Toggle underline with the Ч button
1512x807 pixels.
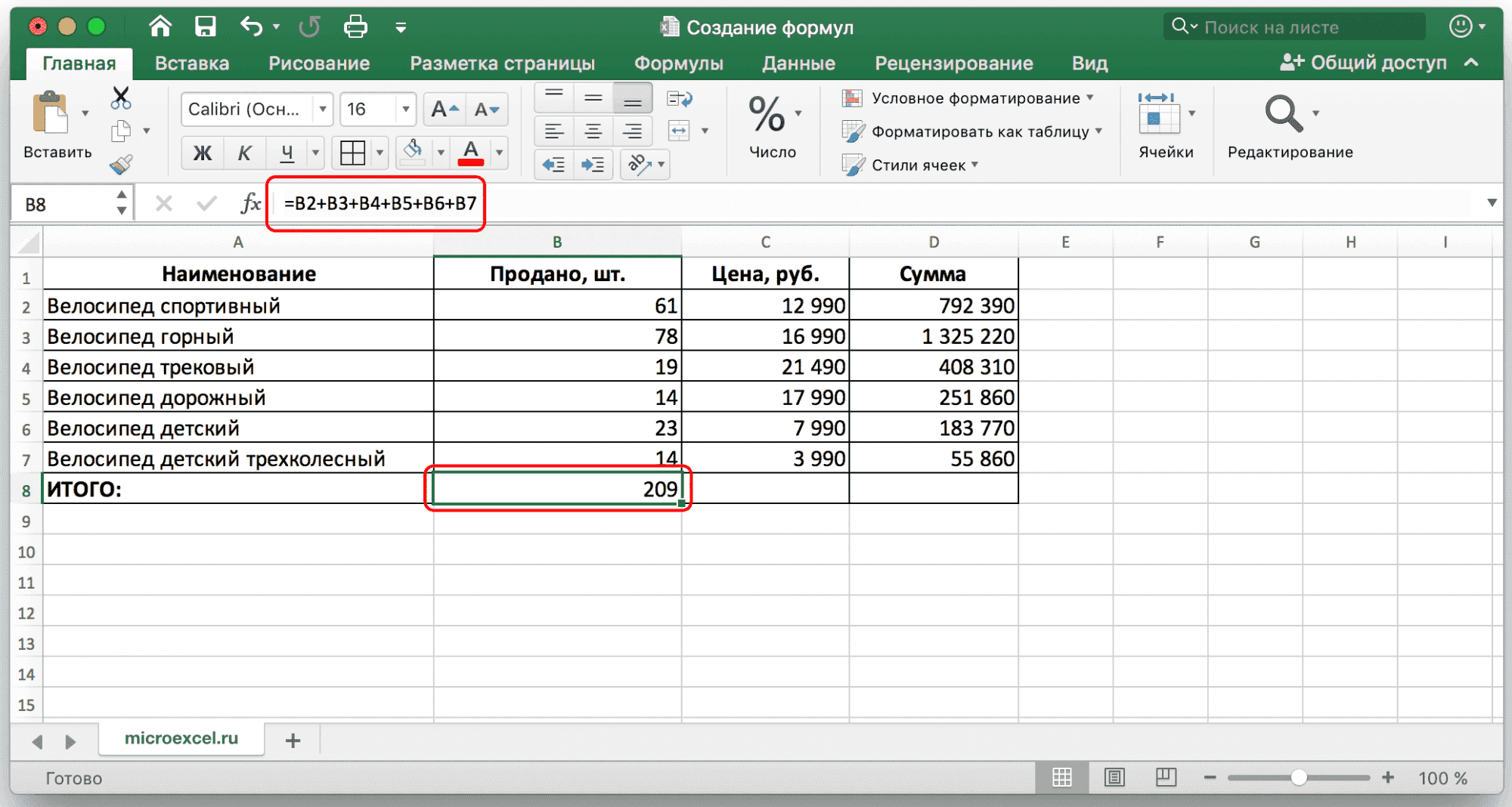click(285, 153)
